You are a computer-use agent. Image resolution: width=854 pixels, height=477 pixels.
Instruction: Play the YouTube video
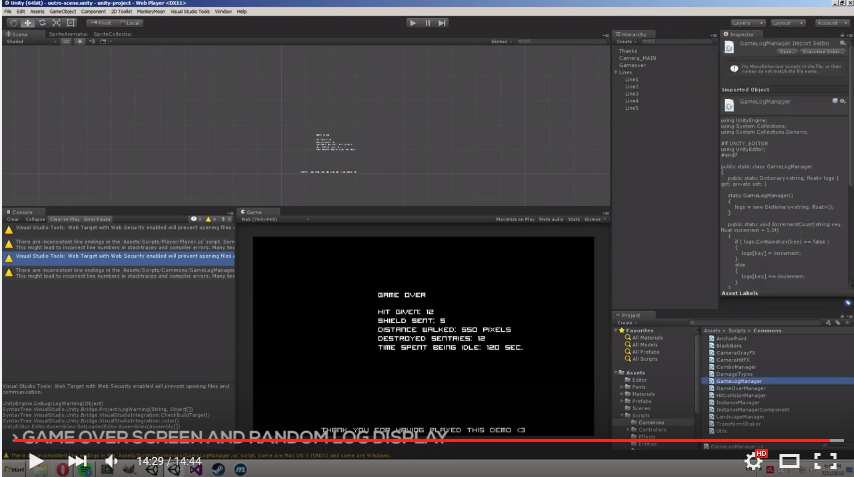36,461
